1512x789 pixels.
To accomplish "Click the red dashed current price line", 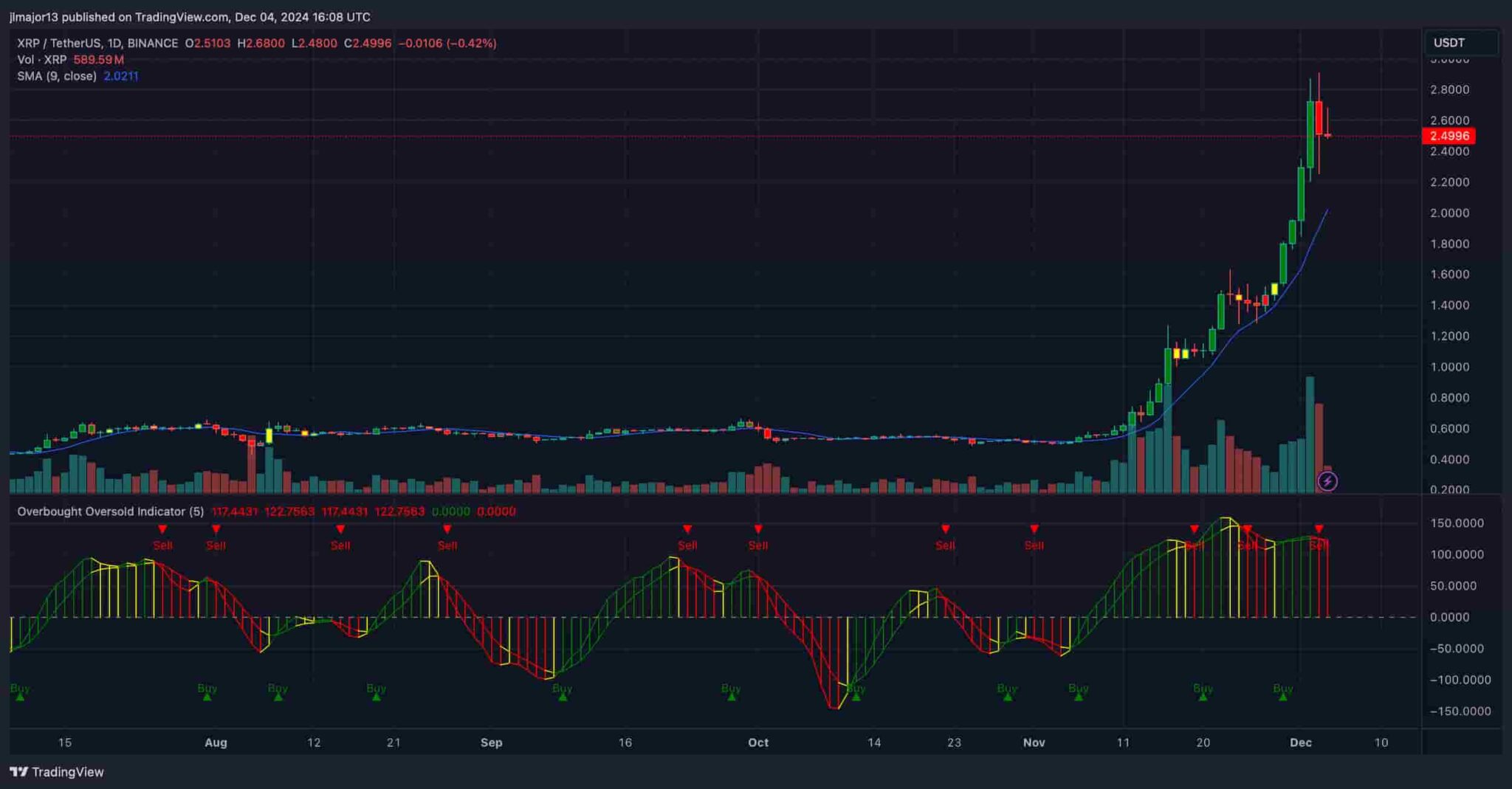I will [664, 135].
